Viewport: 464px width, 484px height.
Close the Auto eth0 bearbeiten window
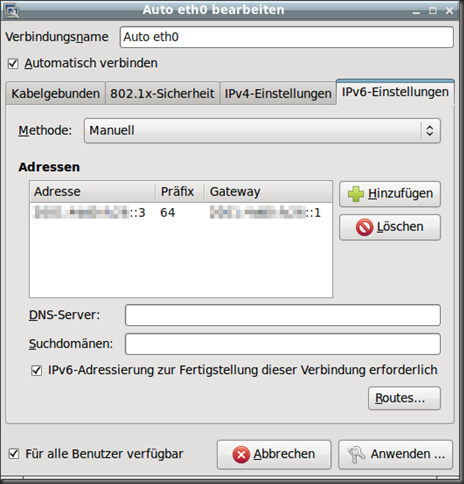point(449,11)
